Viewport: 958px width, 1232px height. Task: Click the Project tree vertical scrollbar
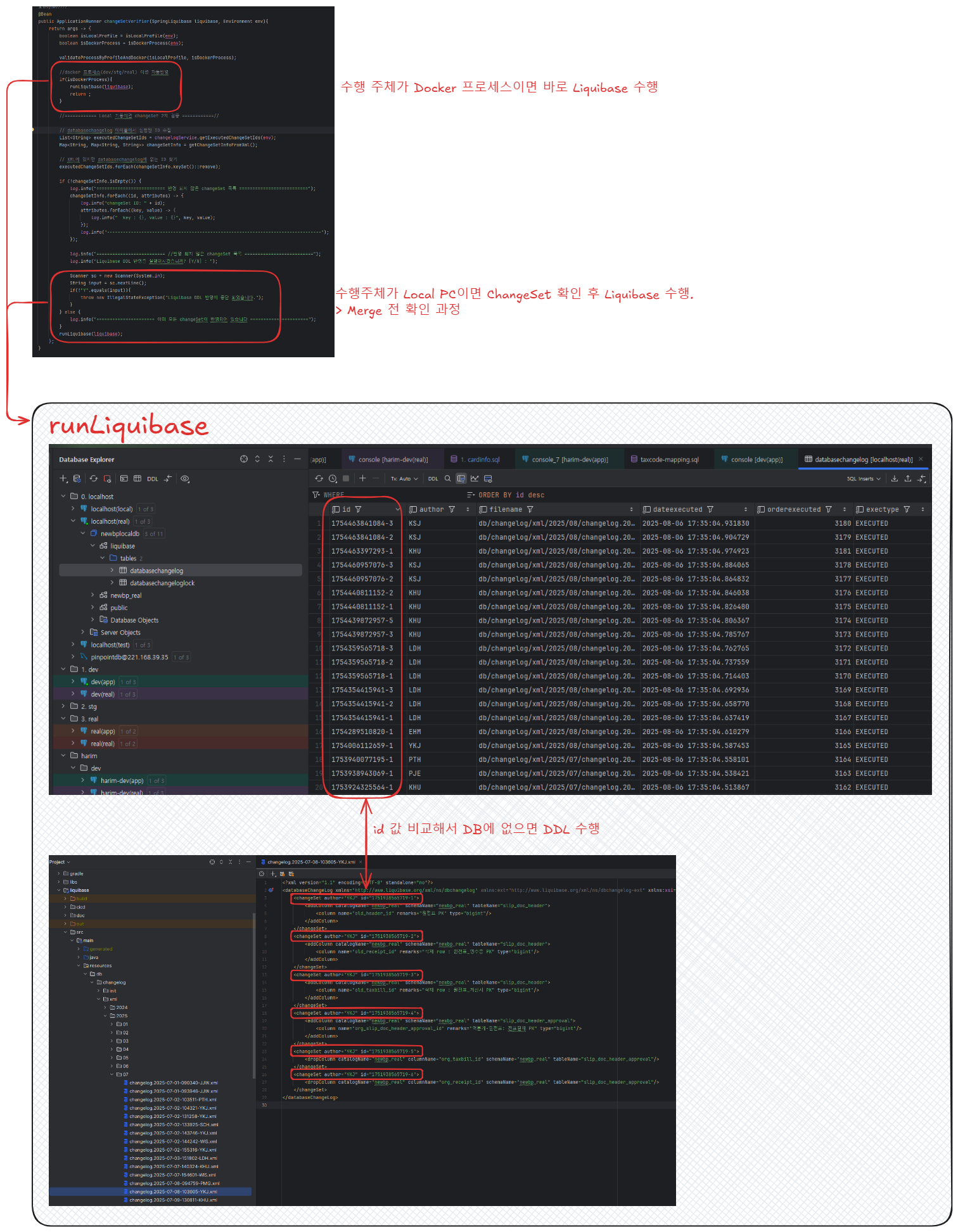(x=254, y=994)
